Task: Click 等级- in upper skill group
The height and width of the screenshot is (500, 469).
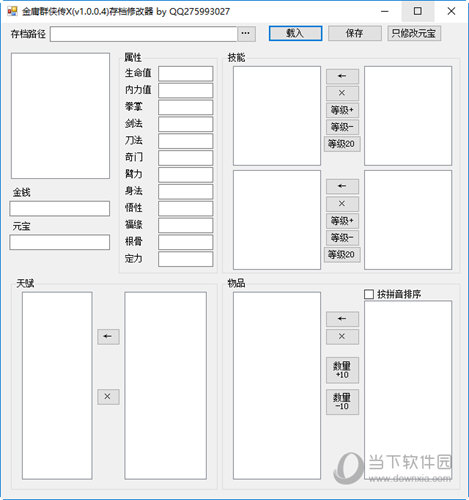Action: [342, 127]
